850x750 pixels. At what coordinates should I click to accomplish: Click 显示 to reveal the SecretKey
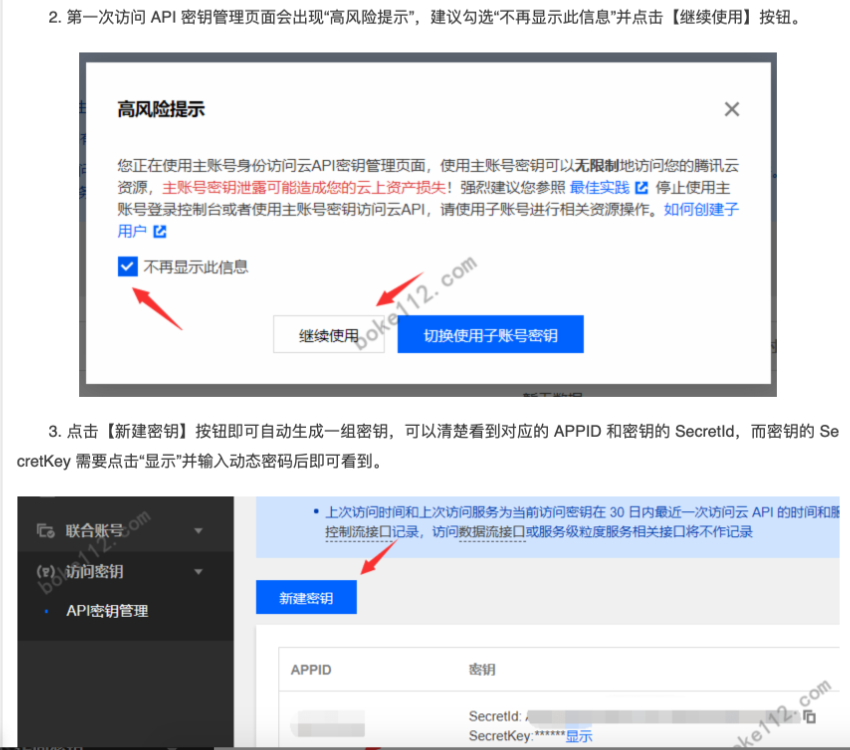579,736
